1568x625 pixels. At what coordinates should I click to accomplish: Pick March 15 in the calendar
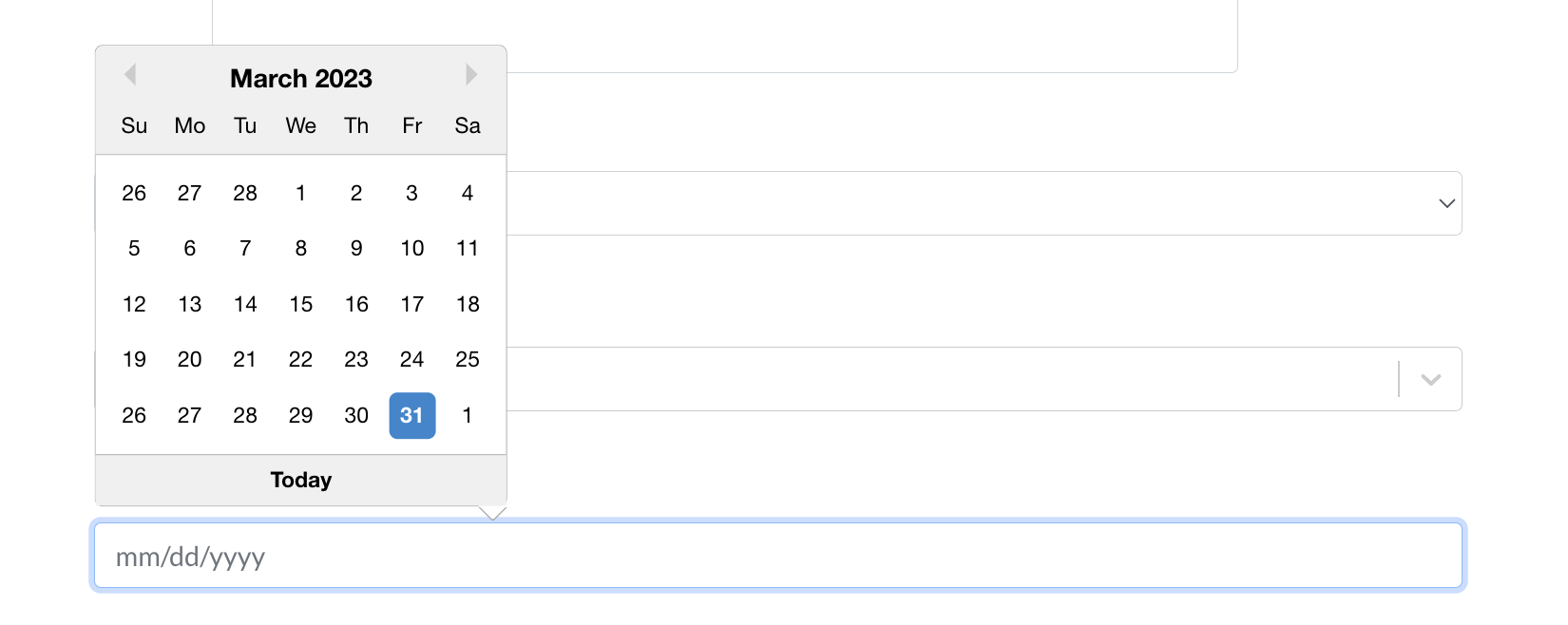tap(301, 304)
